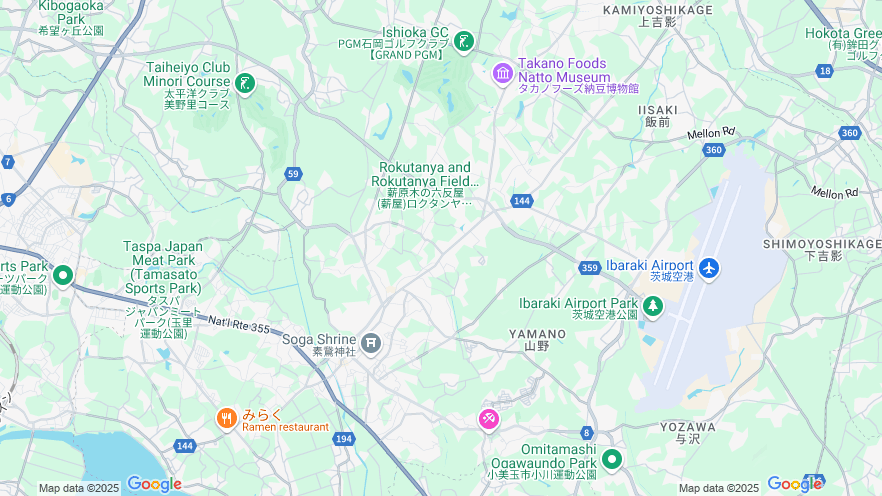The width and height of the screenshot is (882, 496).
Task: Click the sports park marker at left edge
Action: (63, 276)
